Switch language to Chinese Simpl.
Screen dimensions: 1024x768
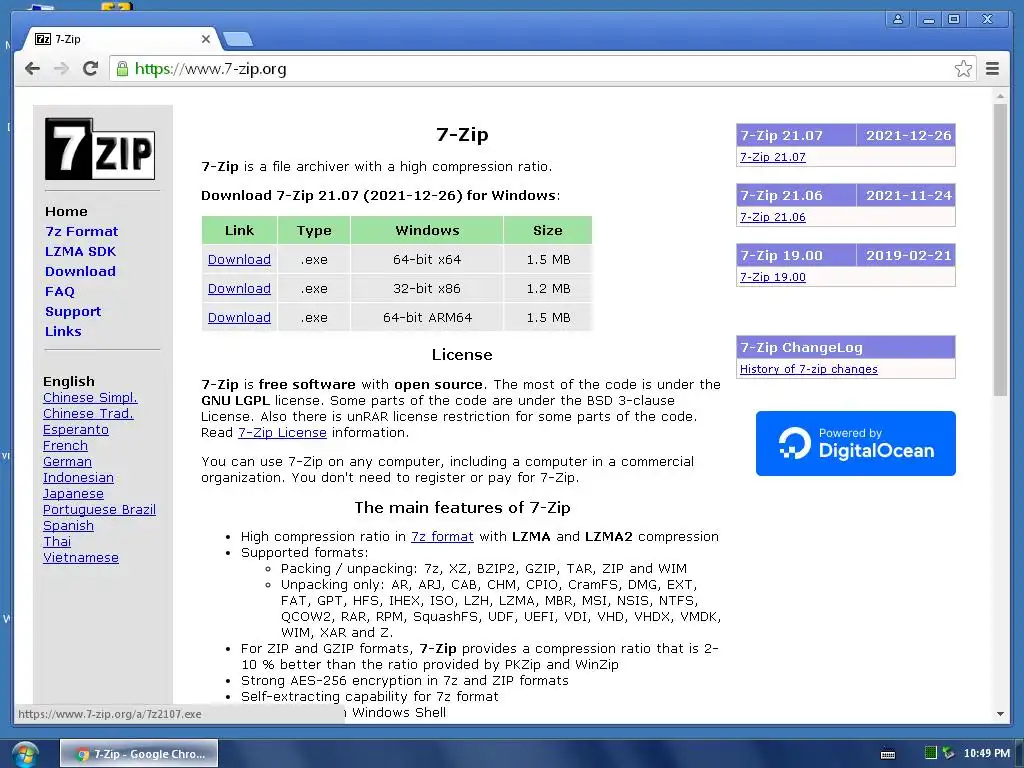90,398
